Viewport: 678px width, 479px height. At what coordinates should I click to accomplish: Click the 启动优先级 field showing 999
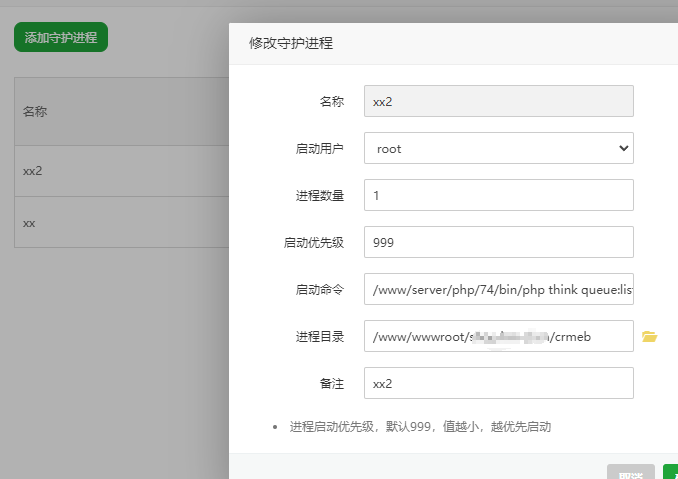click(498, 242)
